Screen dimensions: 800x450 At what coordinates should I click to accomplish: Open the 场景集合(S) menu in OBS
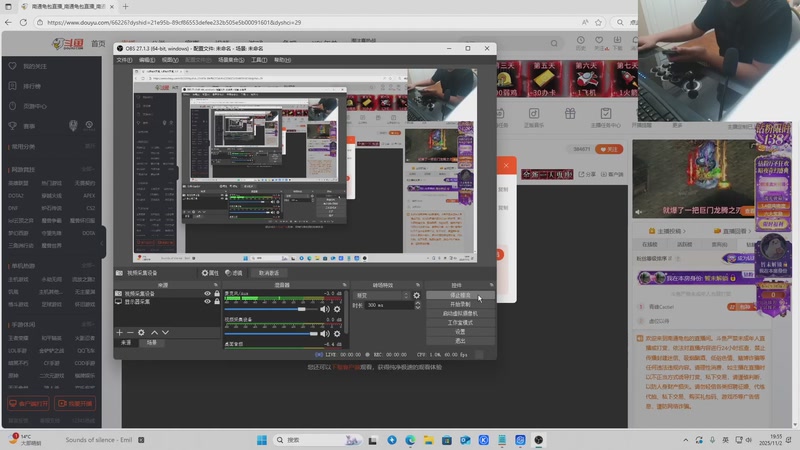(231, 60)
